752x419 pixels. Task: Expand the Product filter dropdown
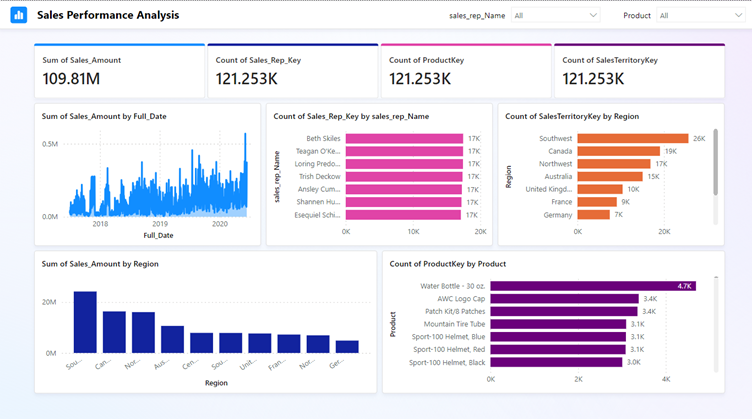click(x=699, y=16)
